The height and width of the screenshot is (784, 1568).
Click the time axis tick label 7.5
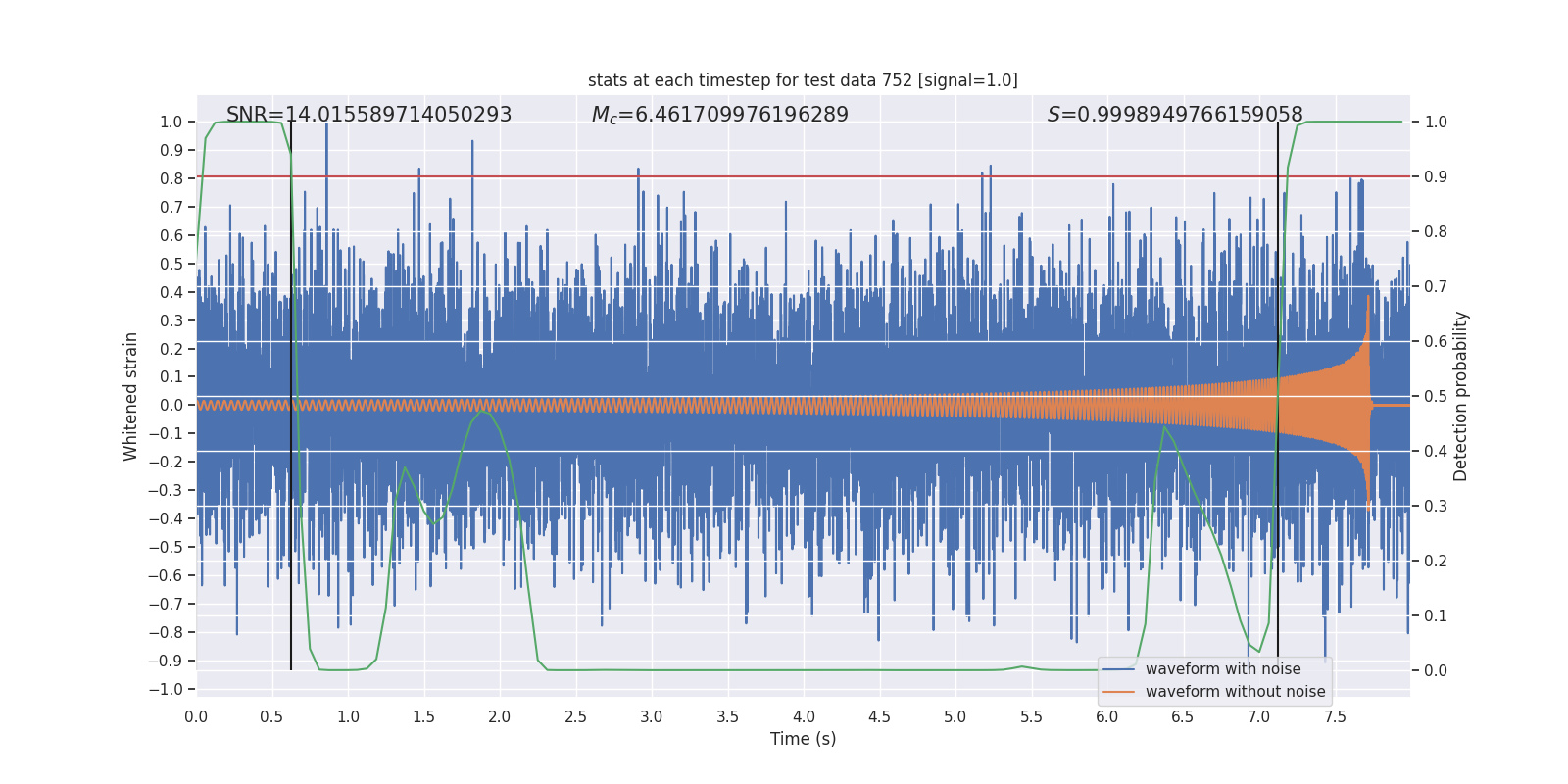click(x=1335, y=717)
